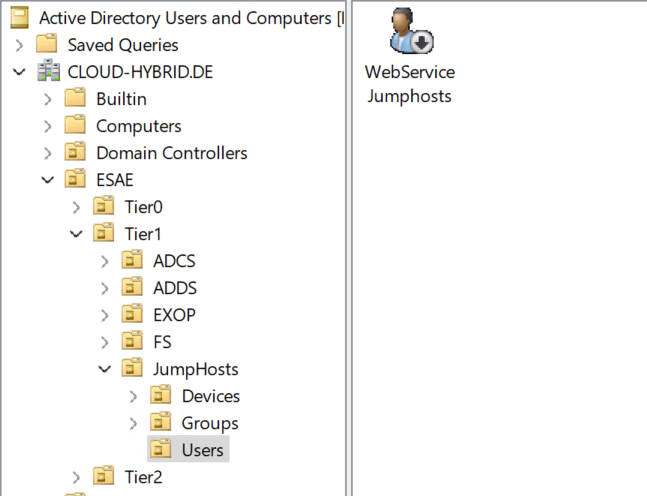Expand the Tier2 node chevron
647x496 pixels.
pos(77,477)
